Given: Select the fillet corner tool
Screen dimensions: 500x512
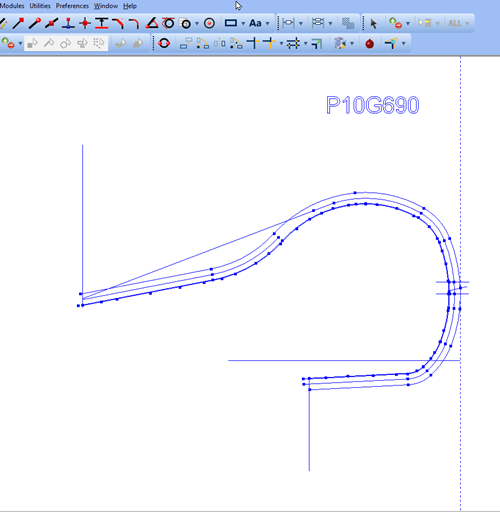Looking at the screenshot, I should 134,23.
